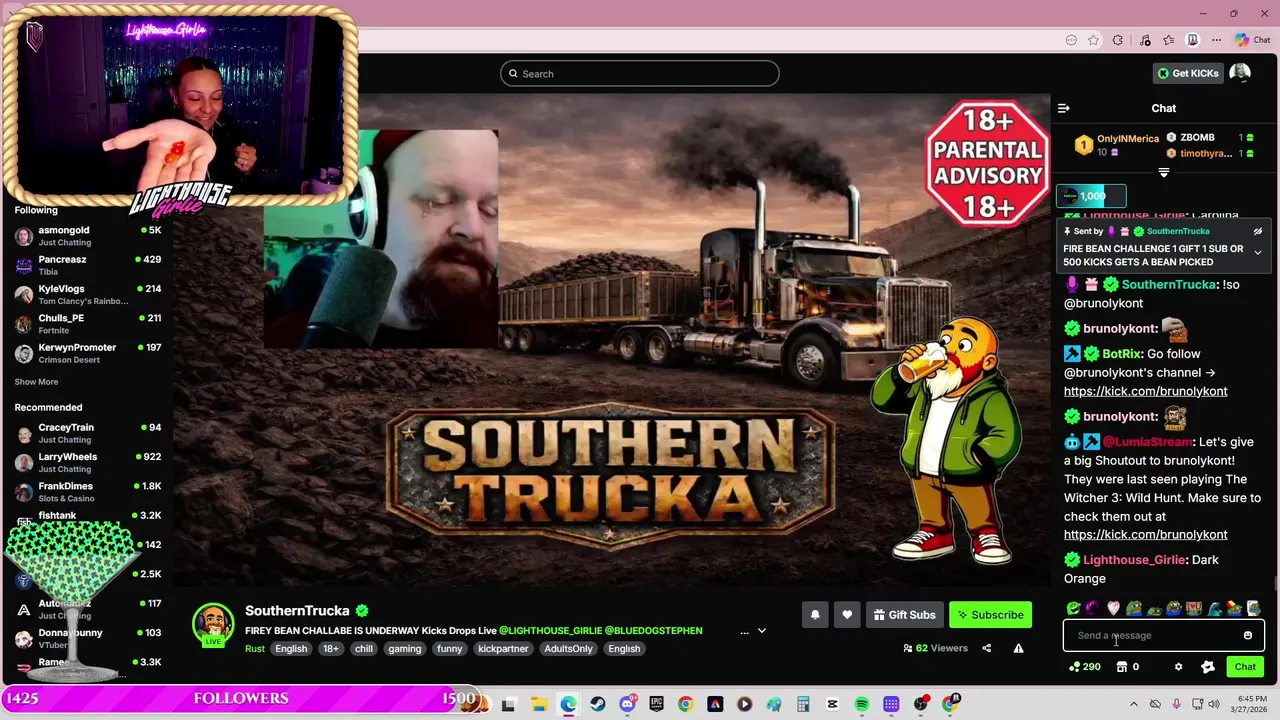The height and width of the screenshot is (720, 1280).
Task: Select the 18+ tag
Action: coord(331,649)
